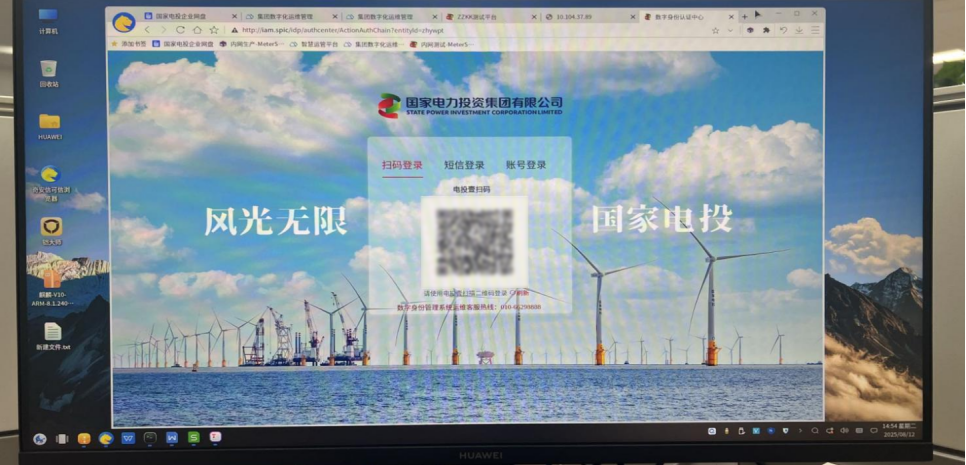This screenshot has width=966, height=465.
Task: Click the address bar URL field
Action: pyautogui.click(x=468, y=30)
